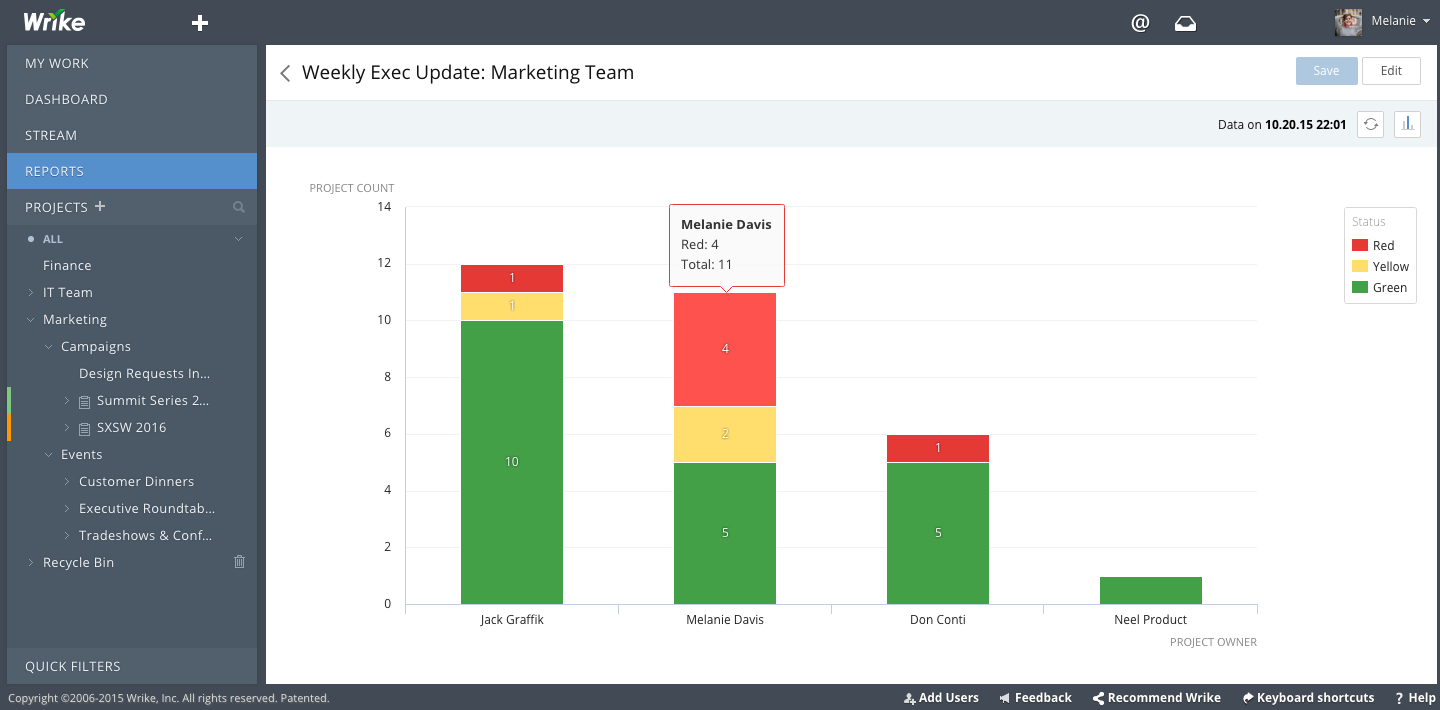Select the ALL projects item
This screenshot has width=1440, height=710.
[53, 239]
